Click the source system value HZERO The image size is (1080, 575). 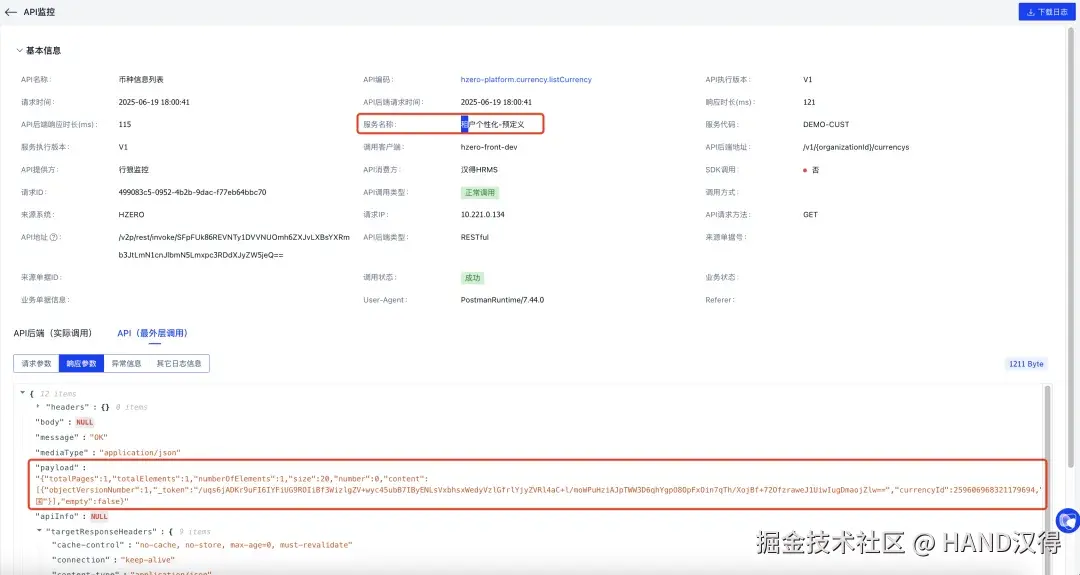pyautogui.click(x=131, y=215)
